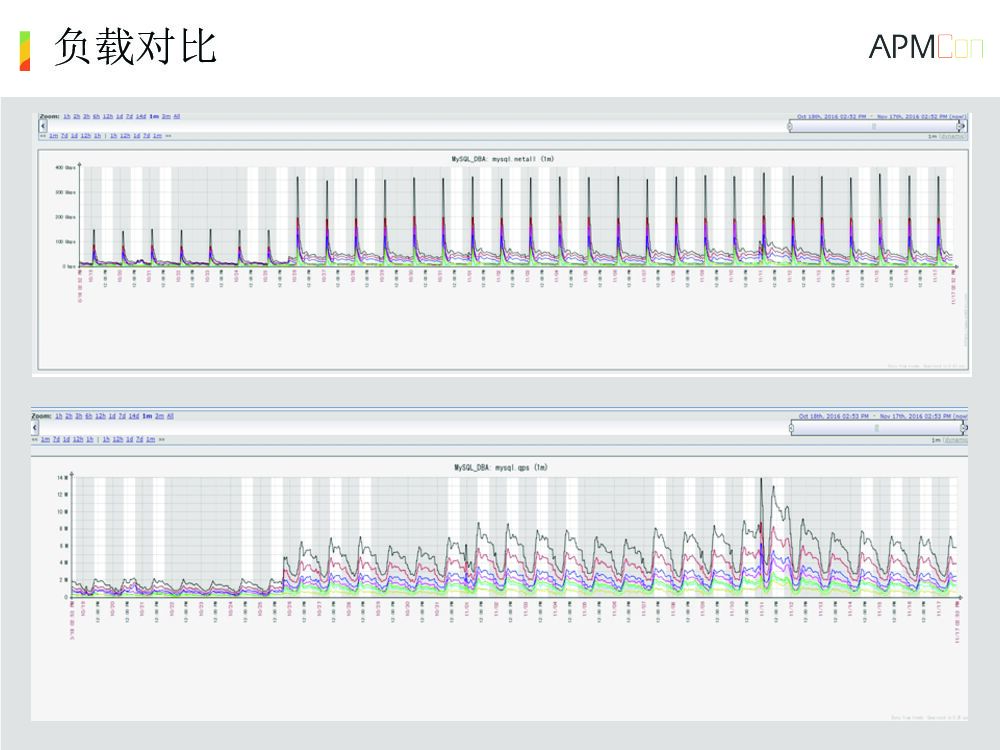Image resolution: width=1000 pixels, height=750 pixels.
Task: Set zoom to 14d in the qps graph
Action: click(134, 416)
